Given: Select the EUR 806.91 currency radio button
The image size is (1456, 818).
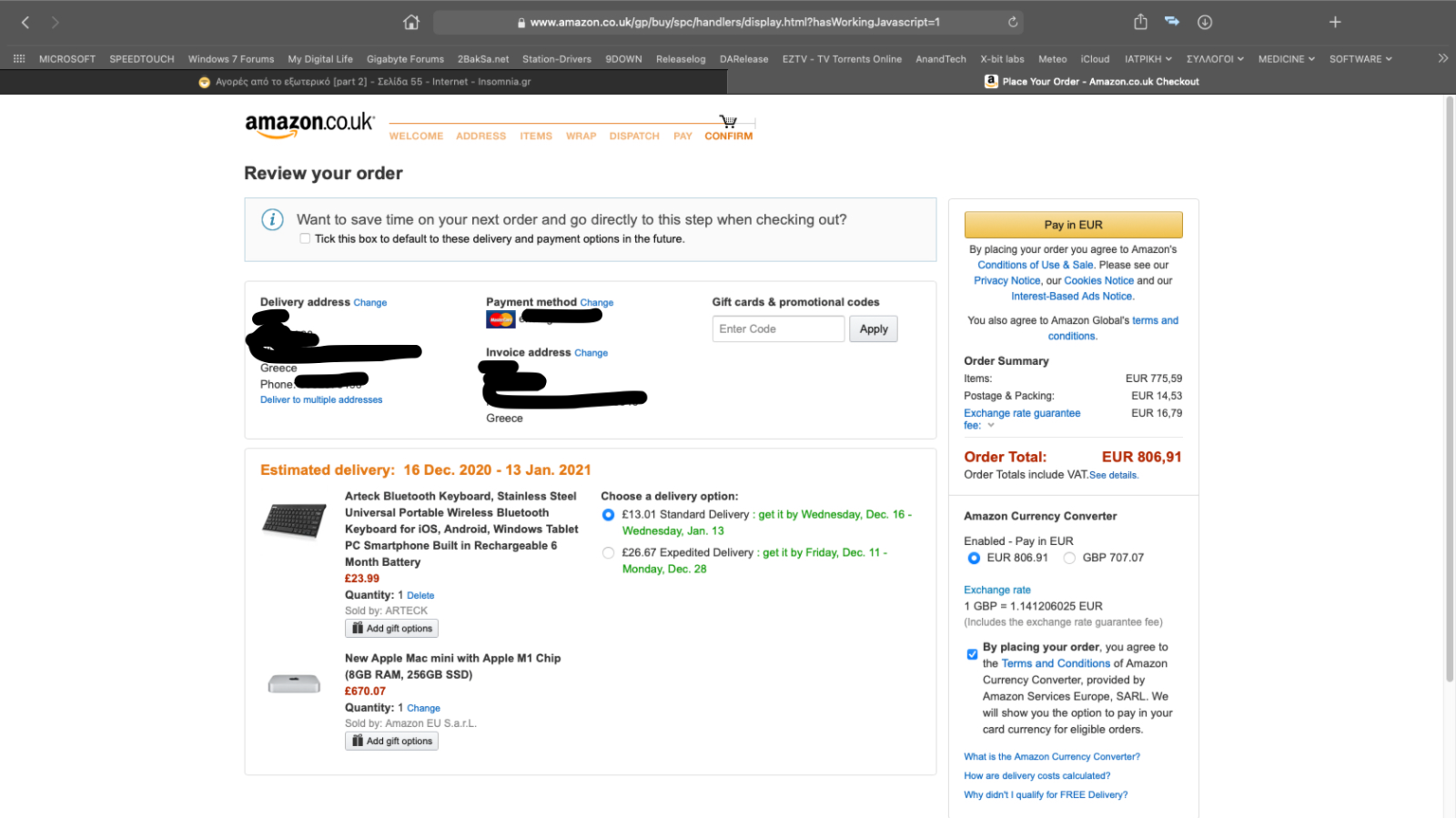Looking at the screenshot, I should (x=974, y=558).
